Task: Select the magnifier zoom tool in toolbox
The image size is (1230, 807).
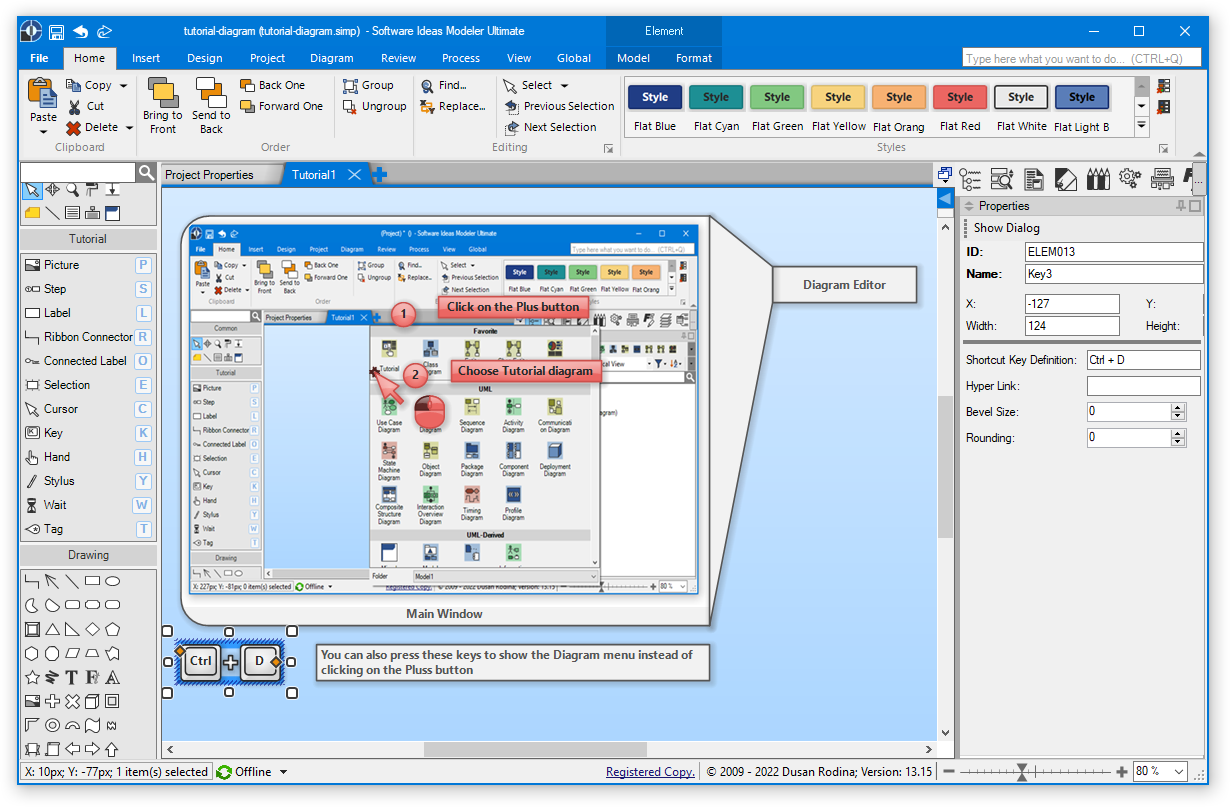Action: click(x=72, y=190)
